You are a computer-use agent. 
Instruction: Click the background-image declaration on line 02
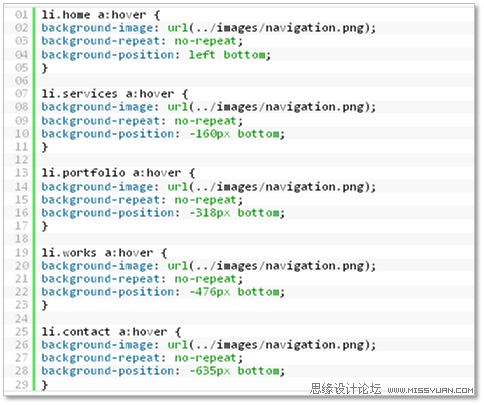[209, 28]
